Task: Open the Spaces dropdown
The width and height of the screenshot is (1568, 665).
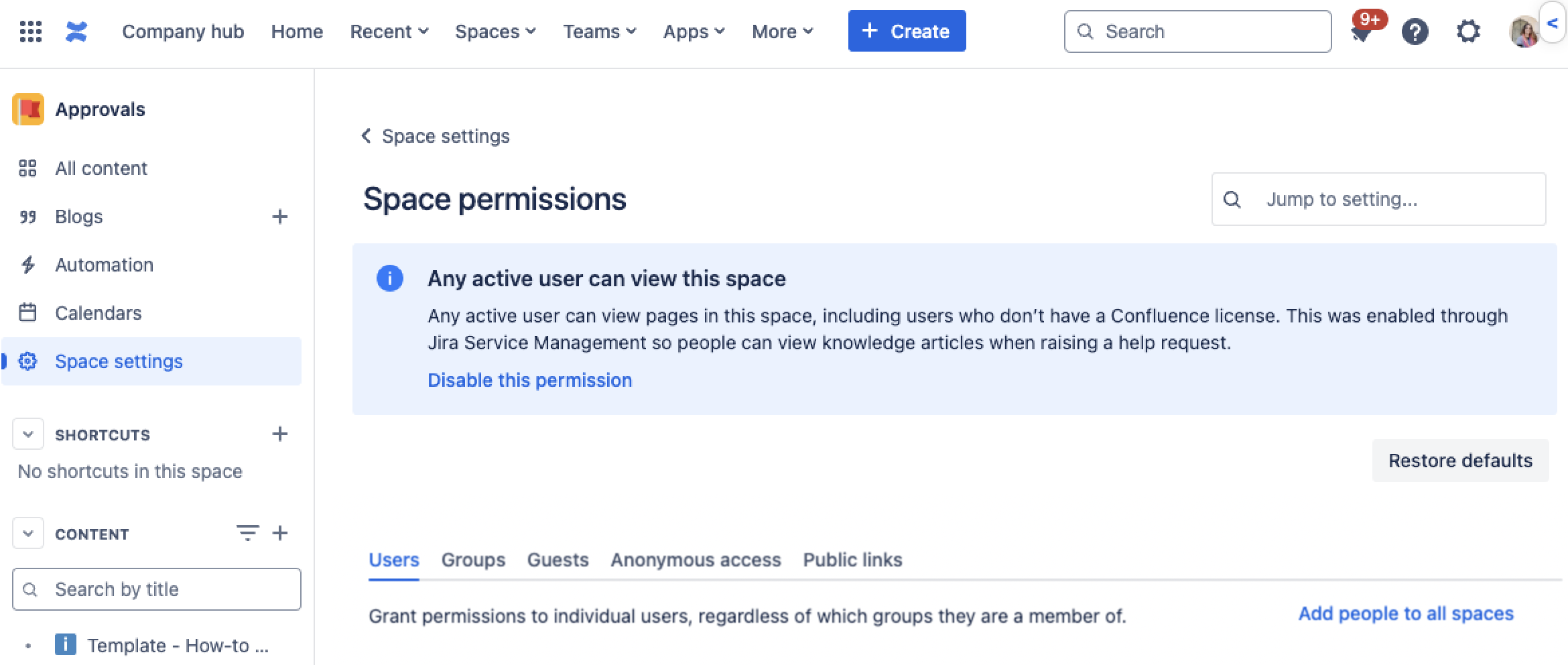Action: [x=495, y=31]
